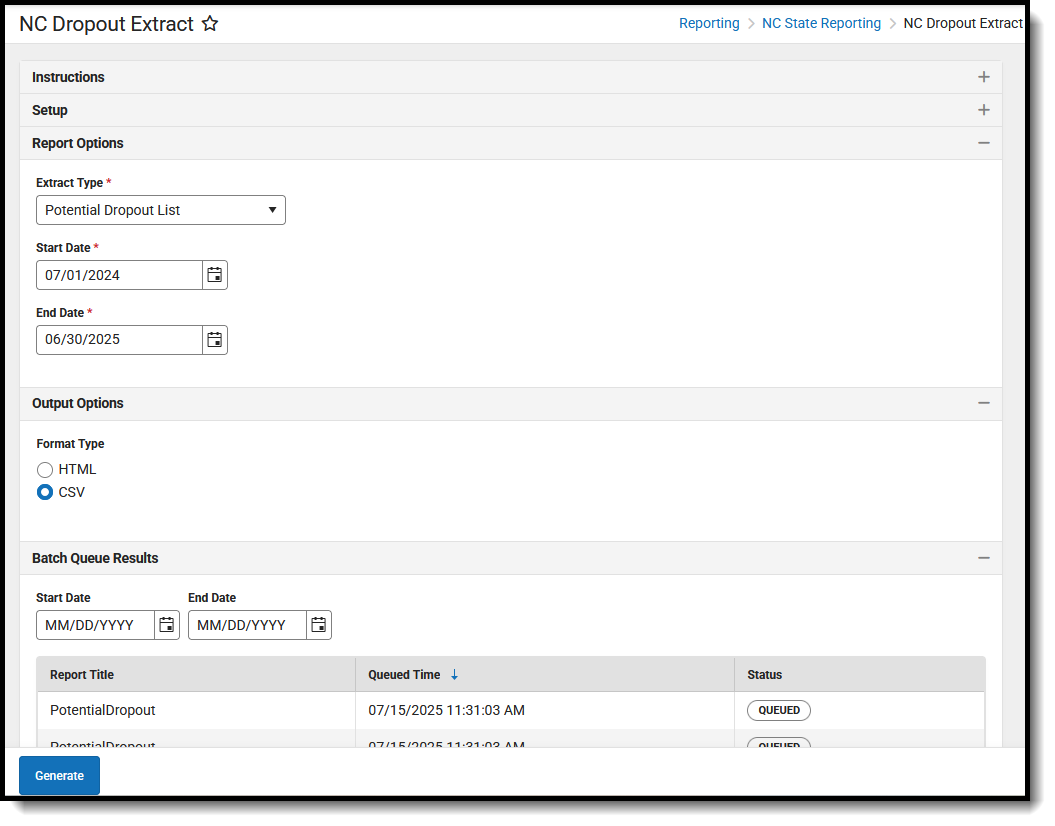Go to Reporting breadcrumb link

(x=709, y=24)
